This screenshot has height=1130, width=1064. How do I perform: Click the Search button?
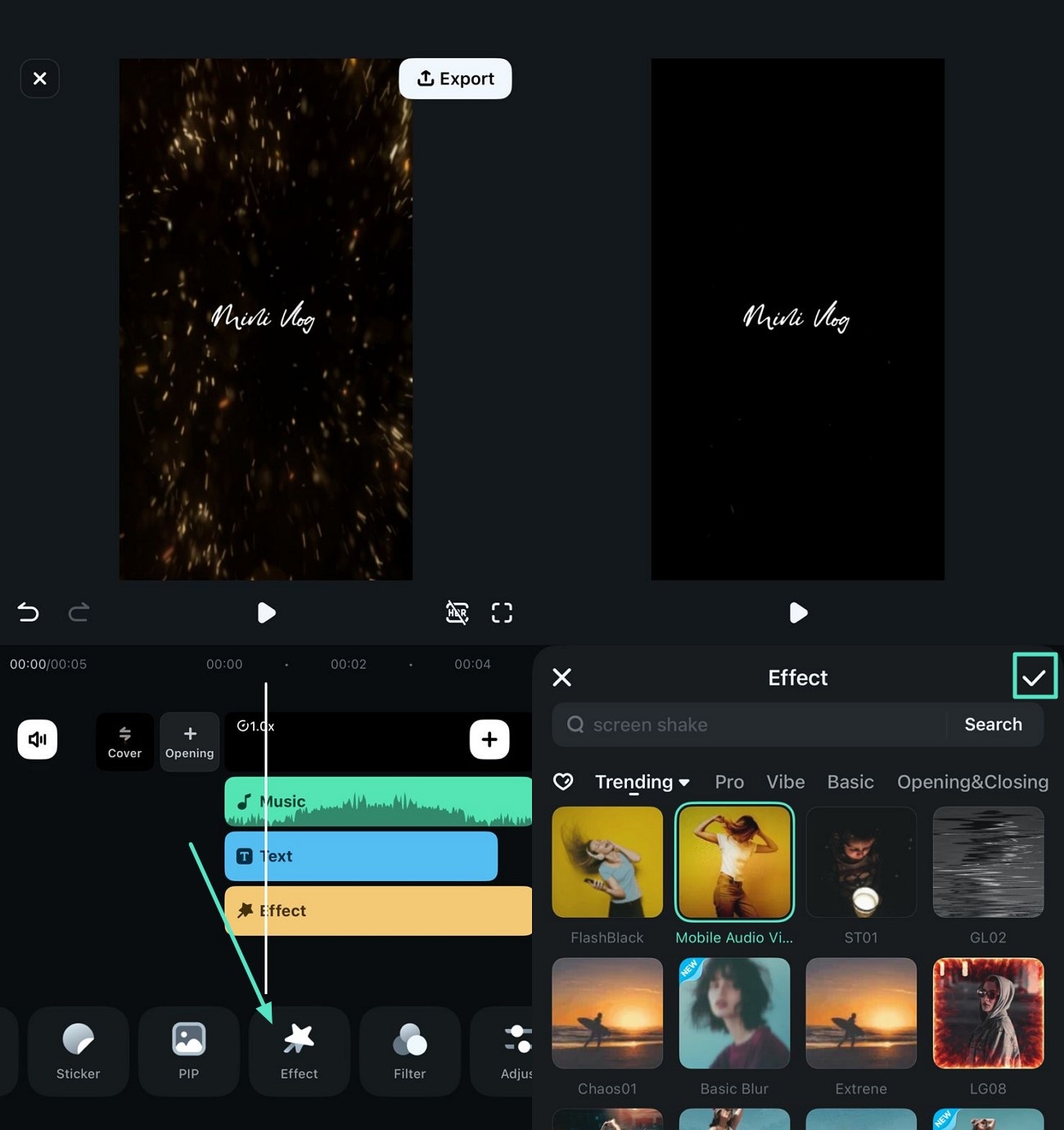point(993,725)
